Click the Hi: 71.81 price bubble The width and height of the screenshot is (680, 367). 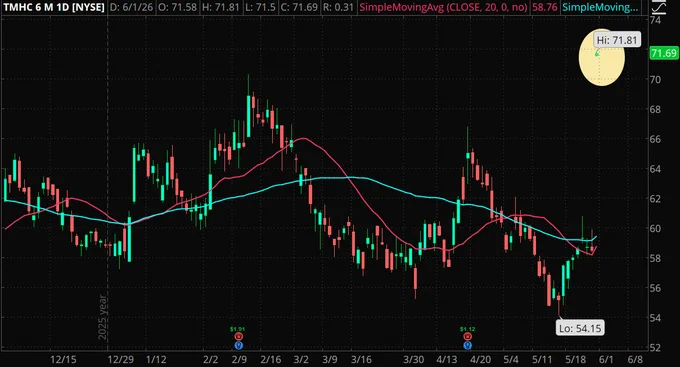[617, 40]
